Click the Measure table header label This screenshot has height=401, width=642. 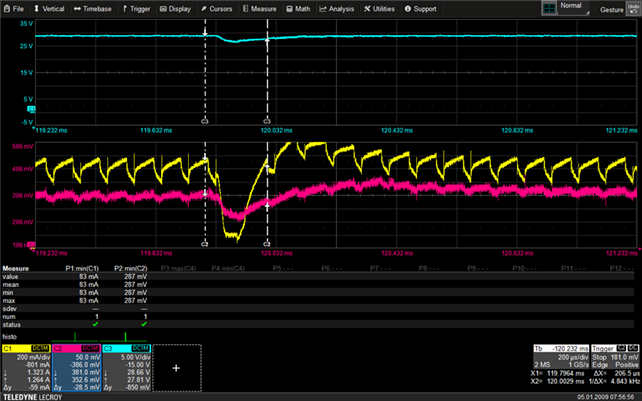point(16,269)
